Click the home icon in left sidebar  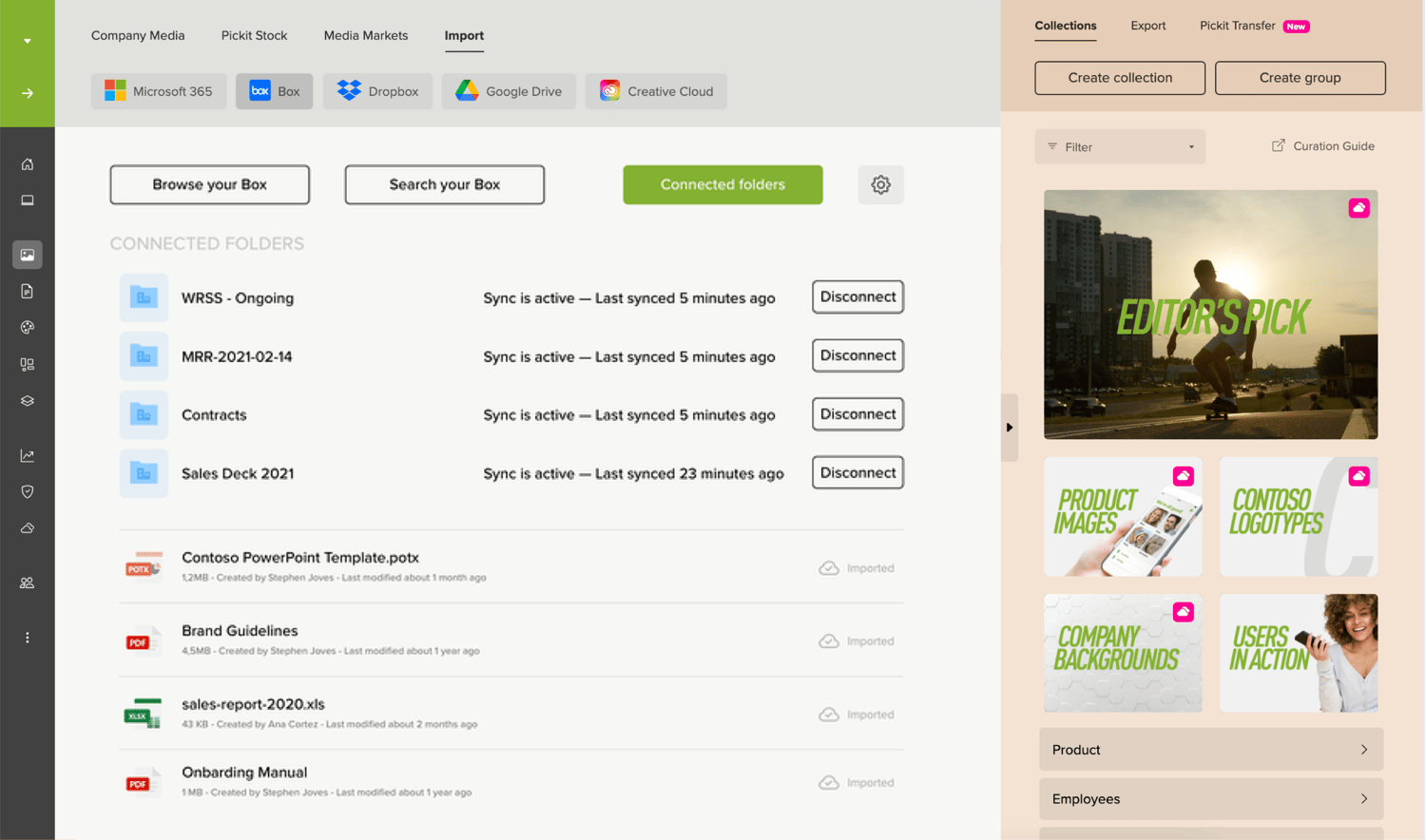click(x=27, y=164)
